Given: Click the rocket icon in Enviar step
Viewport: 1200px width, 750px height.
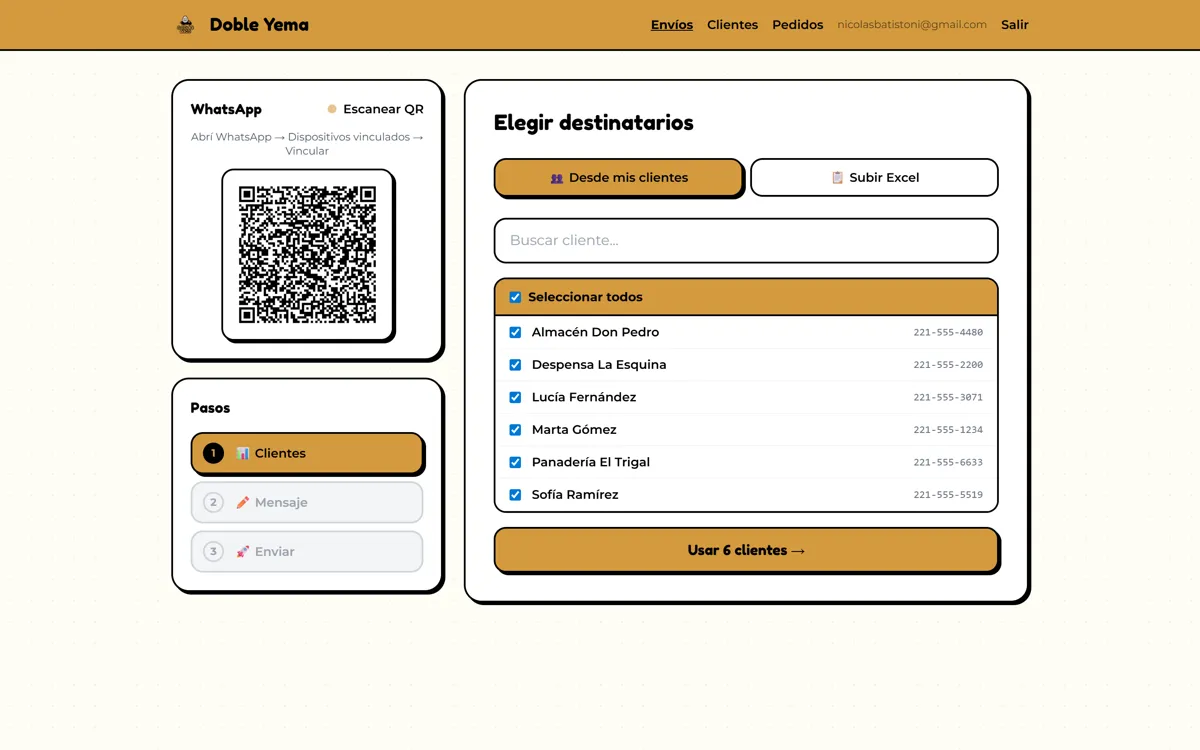Looking at the screenshot, I should (243, 551).
